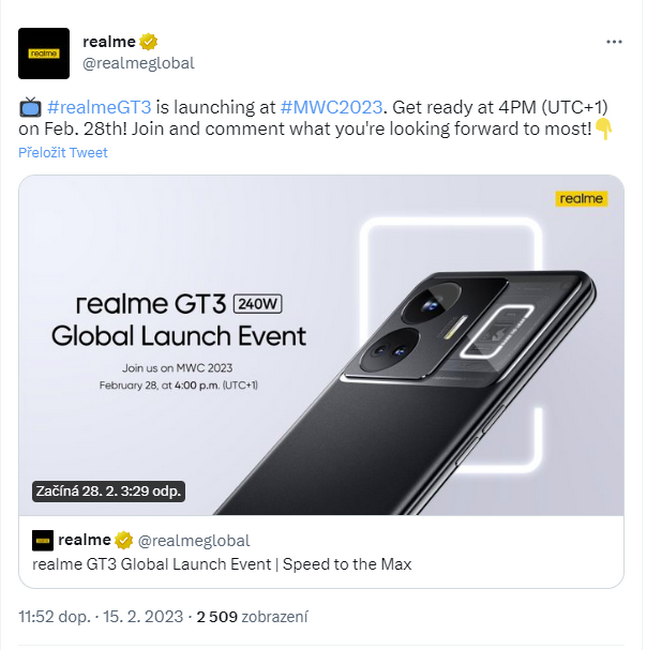Open the @realmeglobal handle under the name
The width and height of the screenshot is (647, 650).
point(138,63)
